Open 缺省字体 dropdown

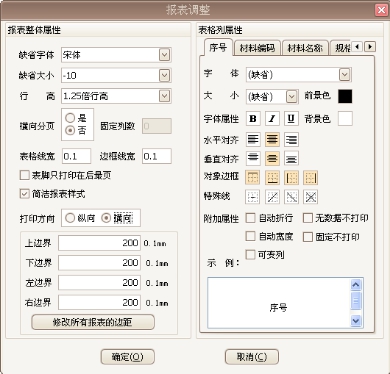click(x=164, y=55)
